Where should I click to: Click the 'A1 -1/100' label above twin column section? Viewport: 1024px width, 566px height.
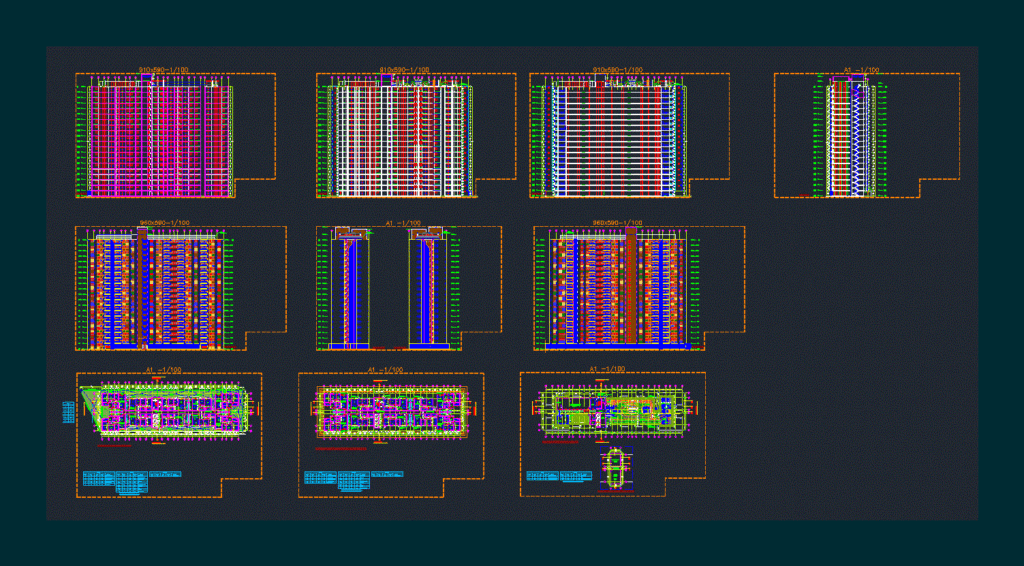[x=404, y=223]
